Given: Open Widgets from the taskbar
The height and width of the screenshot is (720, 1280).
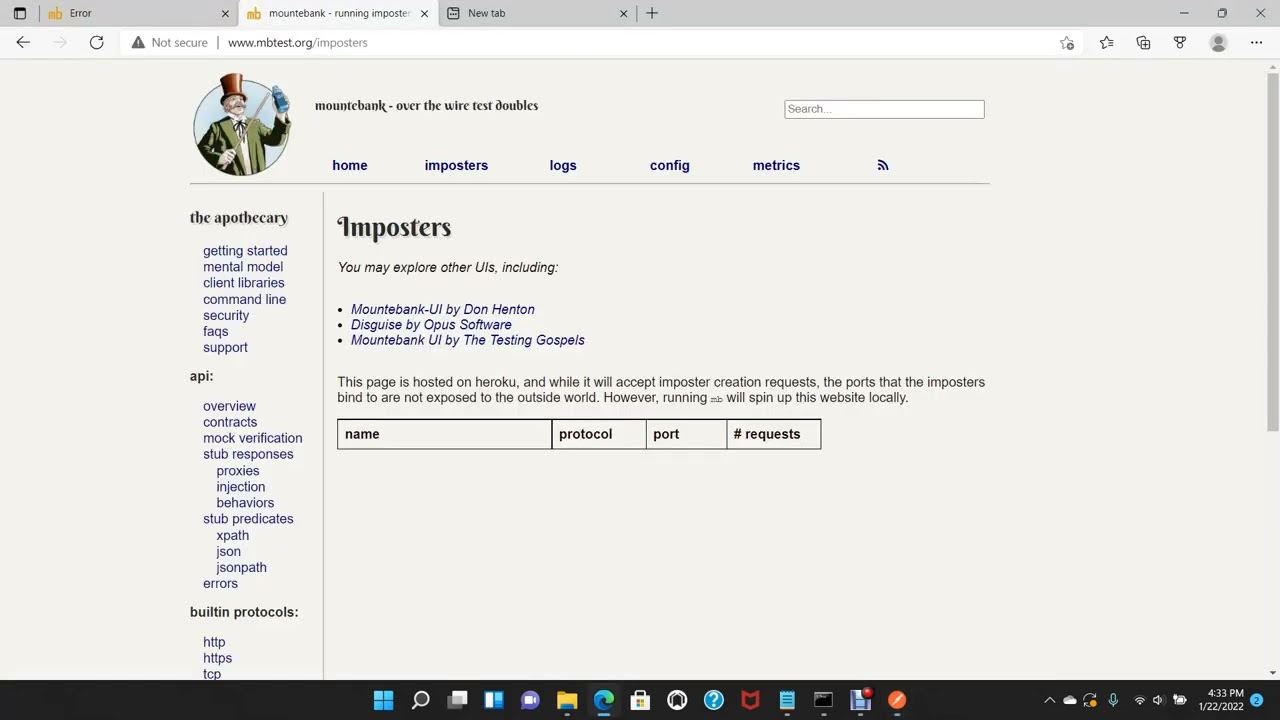Looking at the screenshot, I should tap(494, 700).
